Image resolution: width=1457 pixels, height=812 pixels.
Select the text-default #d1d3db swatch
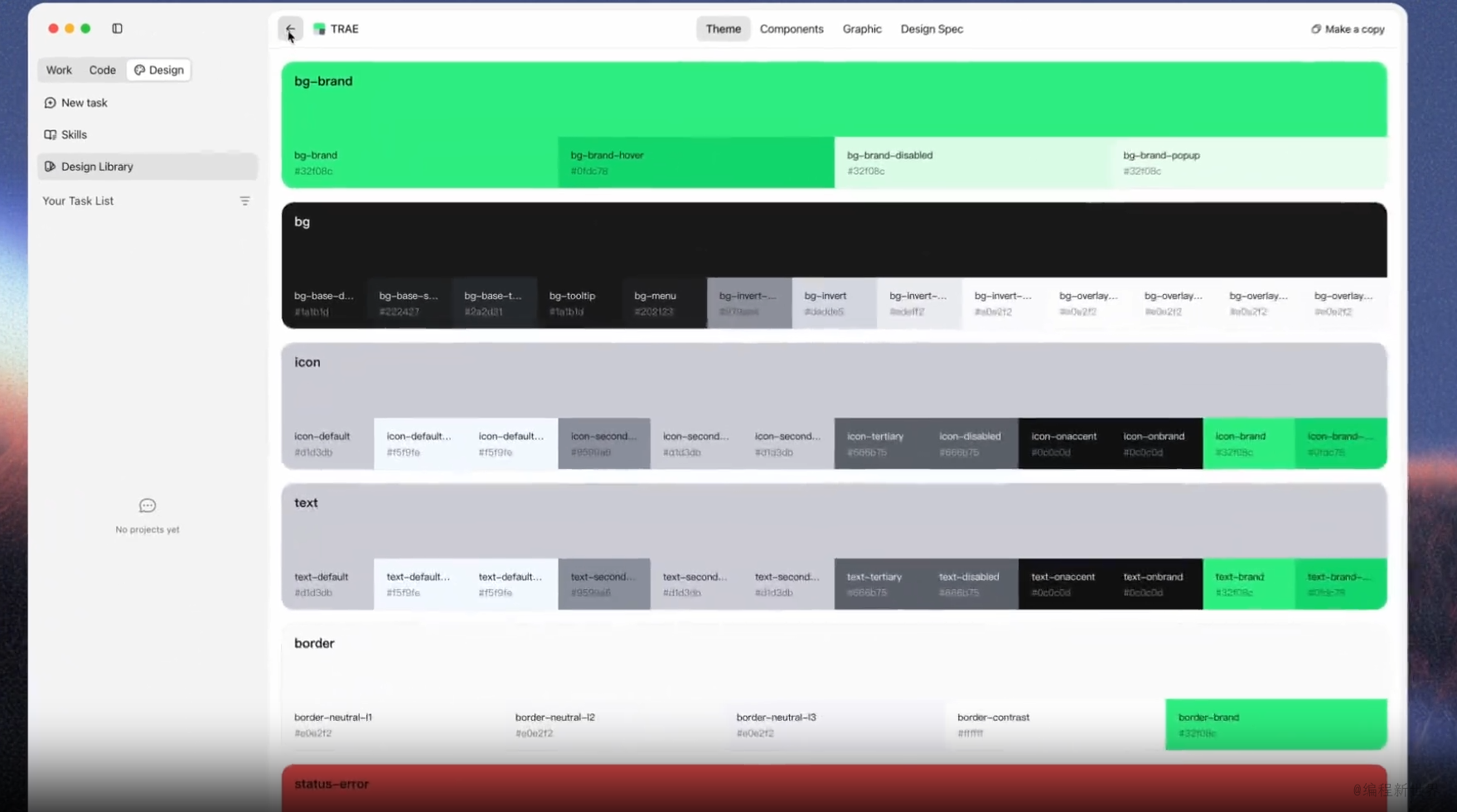327,584
